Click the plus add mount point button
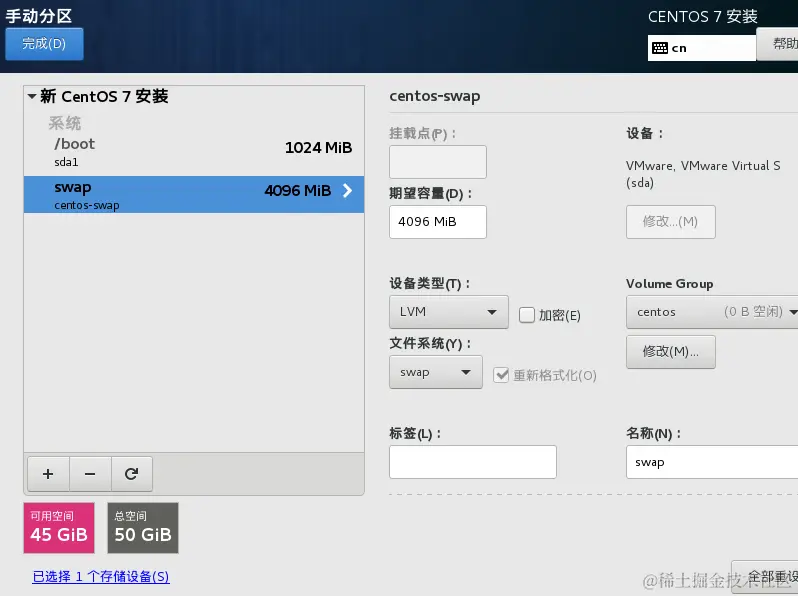The width and height of the screenshot is (798, 596). (x=48, y=474)
